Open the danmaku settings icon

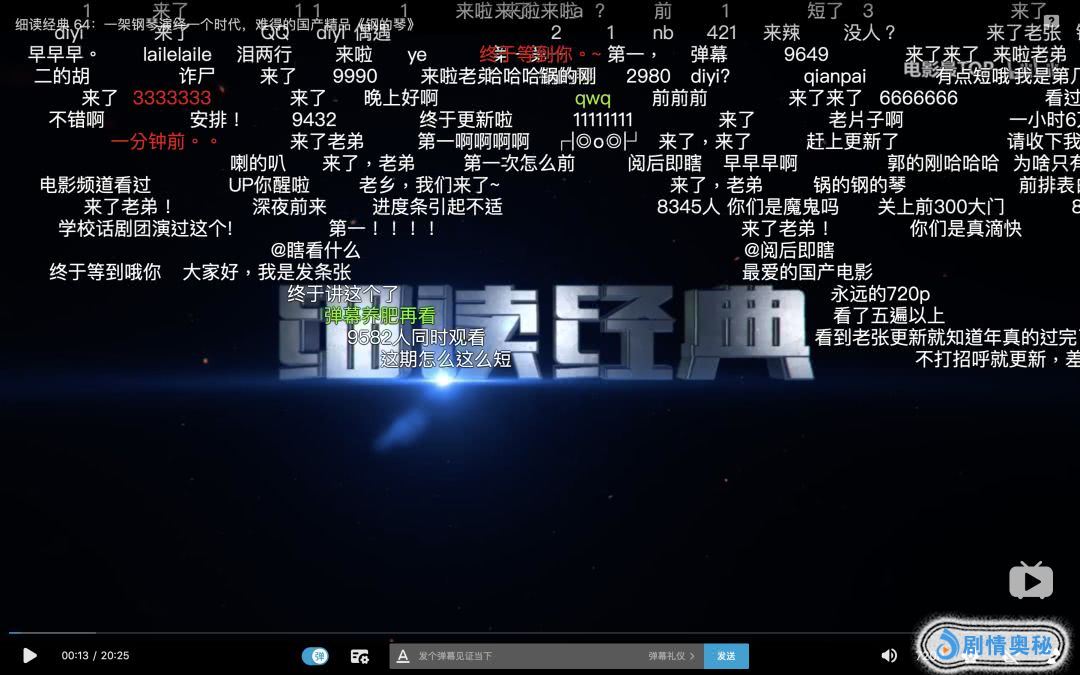click(x=360, y=656)
